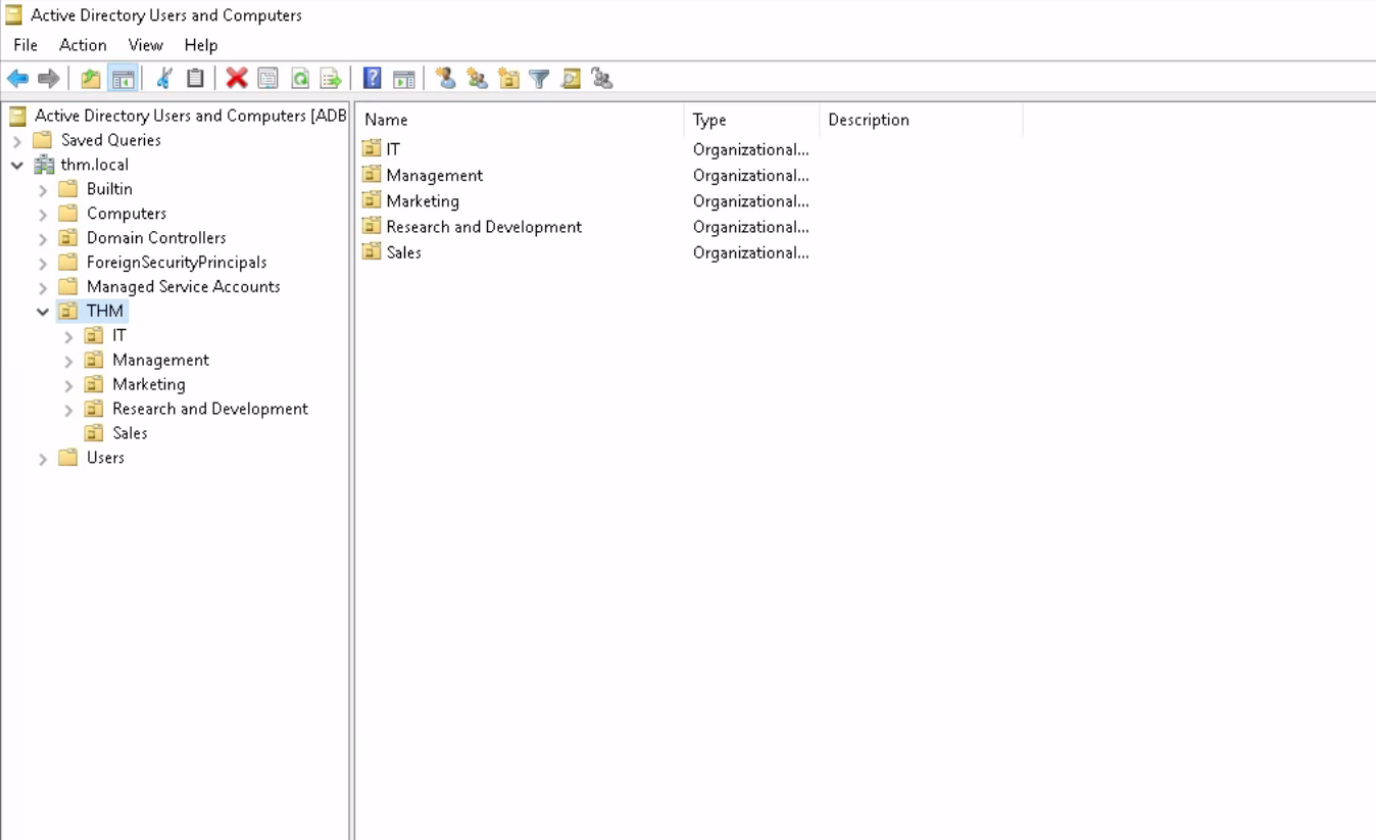The height and width of the screenshot is (840, 1376).
Task: Select the THM node in tree
Action: (105, 311)
